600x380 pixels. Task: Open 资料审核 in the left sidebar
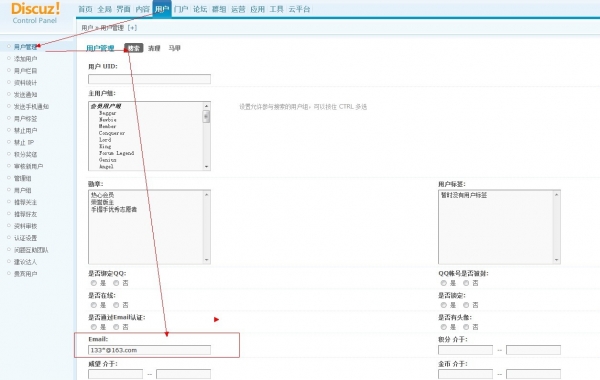[x=25, y=226]
